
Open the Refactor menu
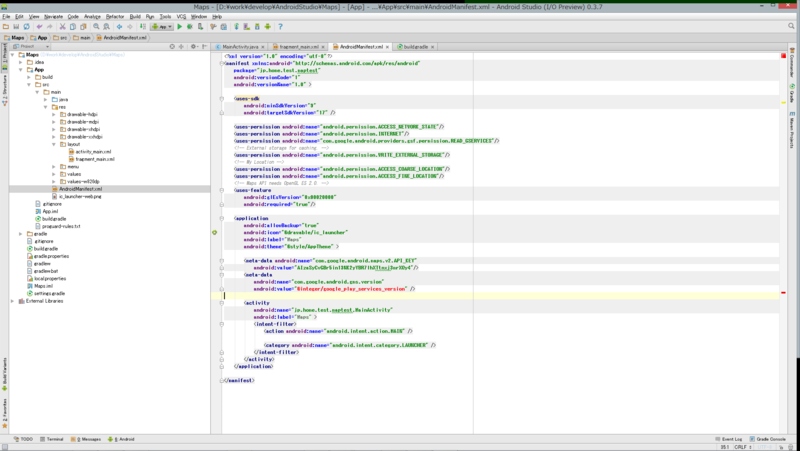pos(115,16)
